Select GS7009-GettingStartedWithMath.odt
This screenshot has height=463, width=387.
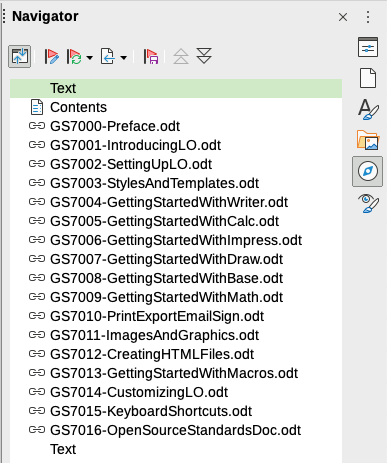[166, 297]
